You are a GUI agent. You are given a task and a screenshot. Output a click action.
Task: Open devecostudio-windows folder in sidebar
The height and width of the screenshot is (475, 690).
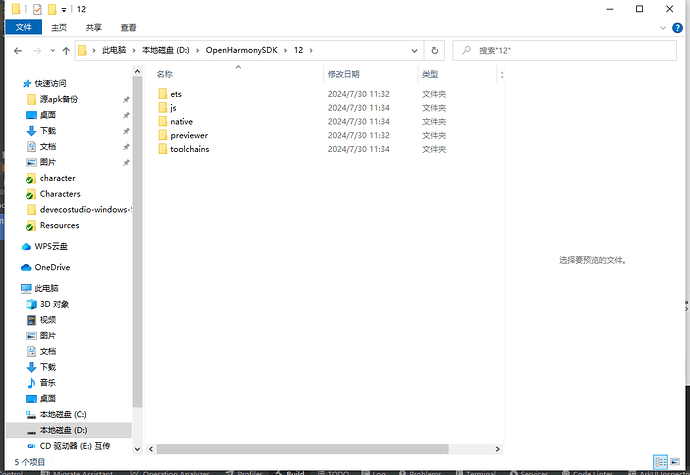(84, 210)
